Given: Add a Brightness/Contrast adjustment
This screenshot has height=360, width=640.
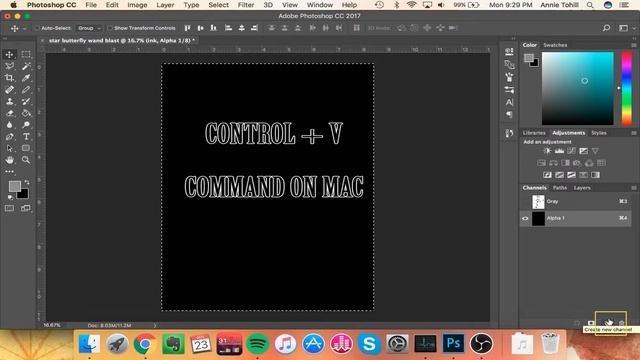Looking at the screenshot, I should pyautogui.click(x=547, y=151).
